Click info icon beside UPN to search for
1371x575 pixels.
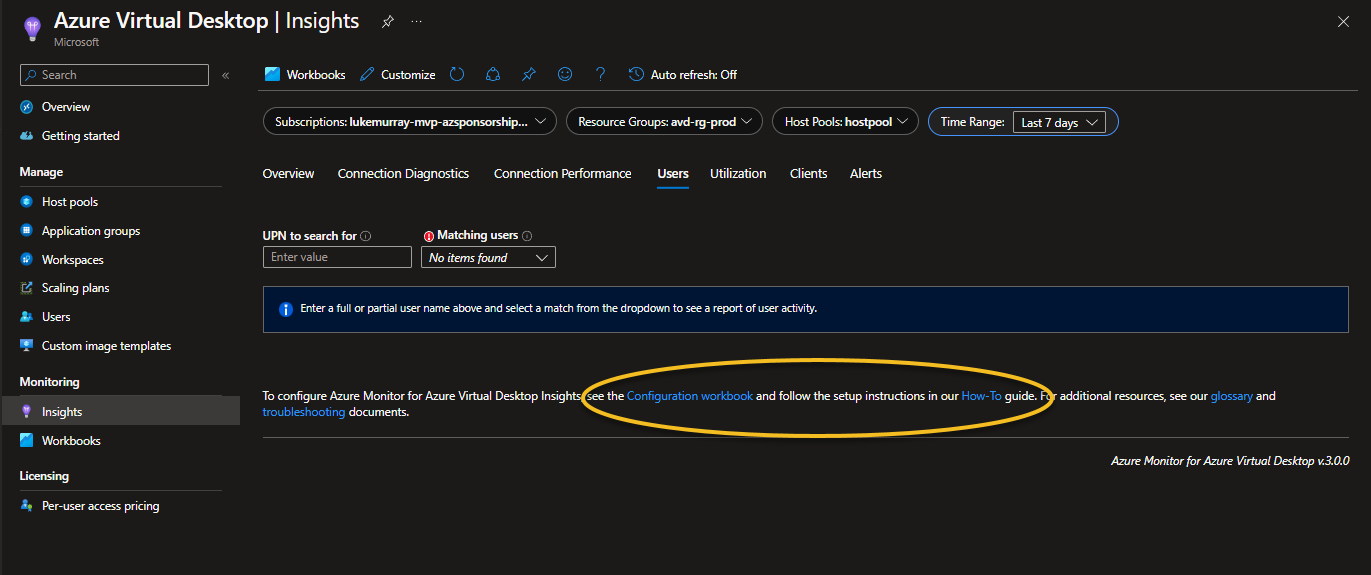366,236
